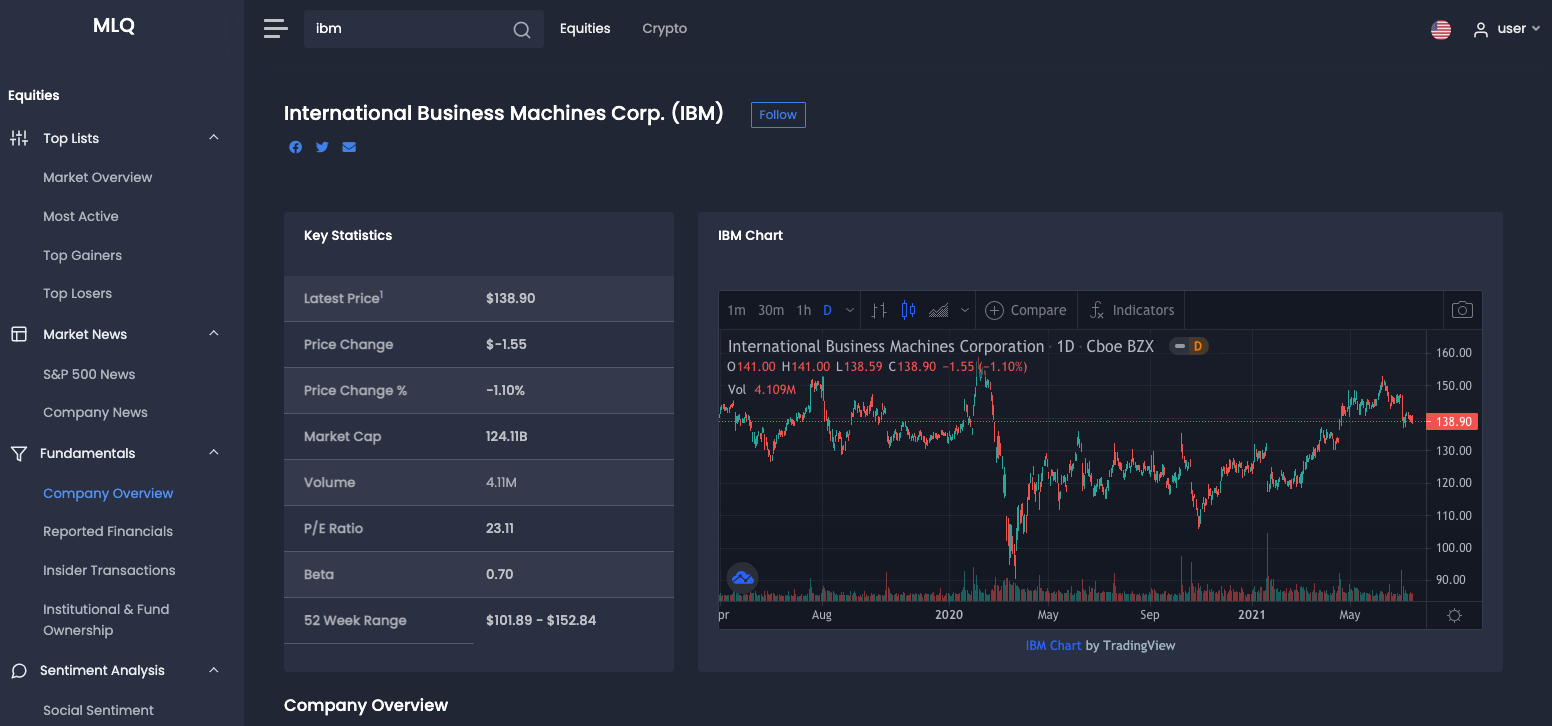Click the Volume value 4.11M
The width and height of the screenshot is (1552, 726).
(x=501, y=482)
